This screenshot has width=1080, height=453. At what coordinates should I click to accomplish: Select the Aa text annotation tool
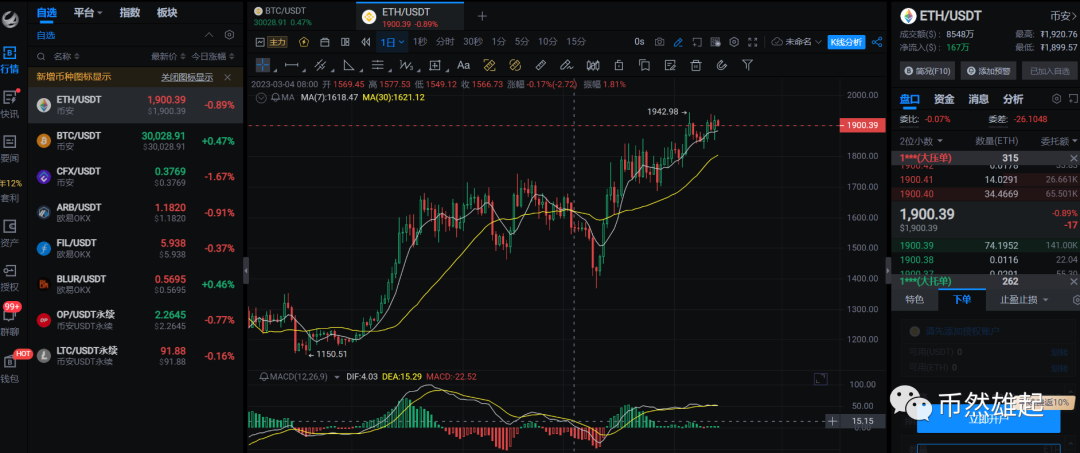pos(464,65)
